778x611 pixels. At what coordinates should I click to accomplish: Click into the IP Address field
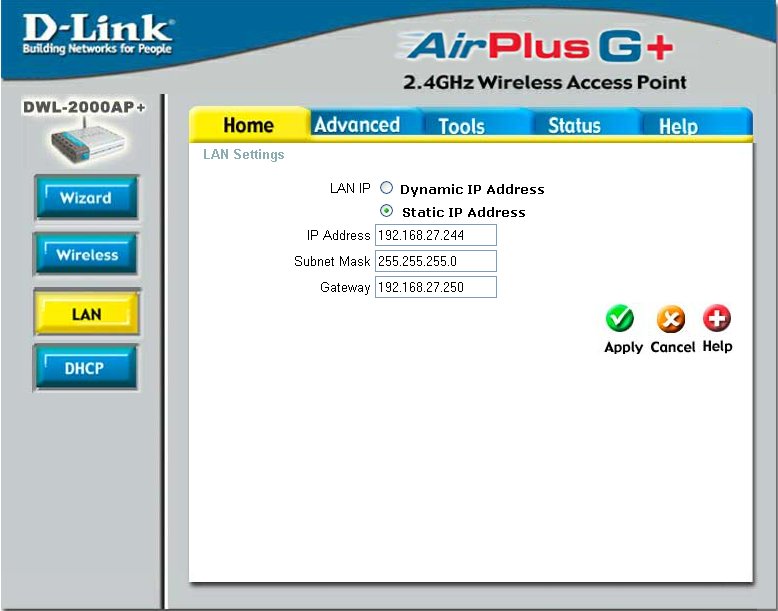(x=436, y=235)
